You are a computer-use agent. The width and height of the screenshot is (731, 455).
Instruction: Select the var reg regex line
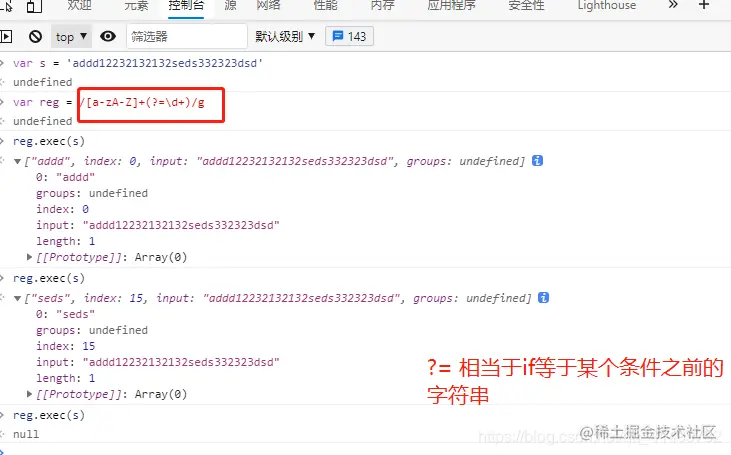(109, 102)
